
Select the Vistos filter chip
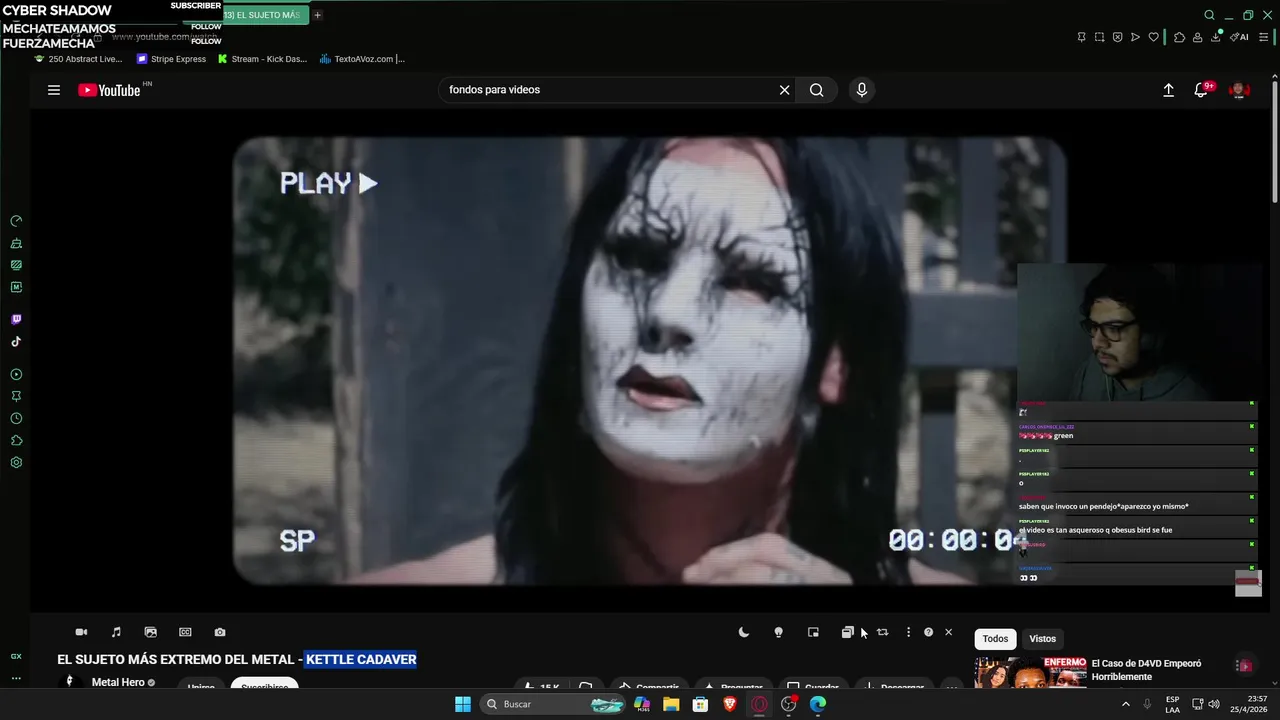(x=1043, y=639)
